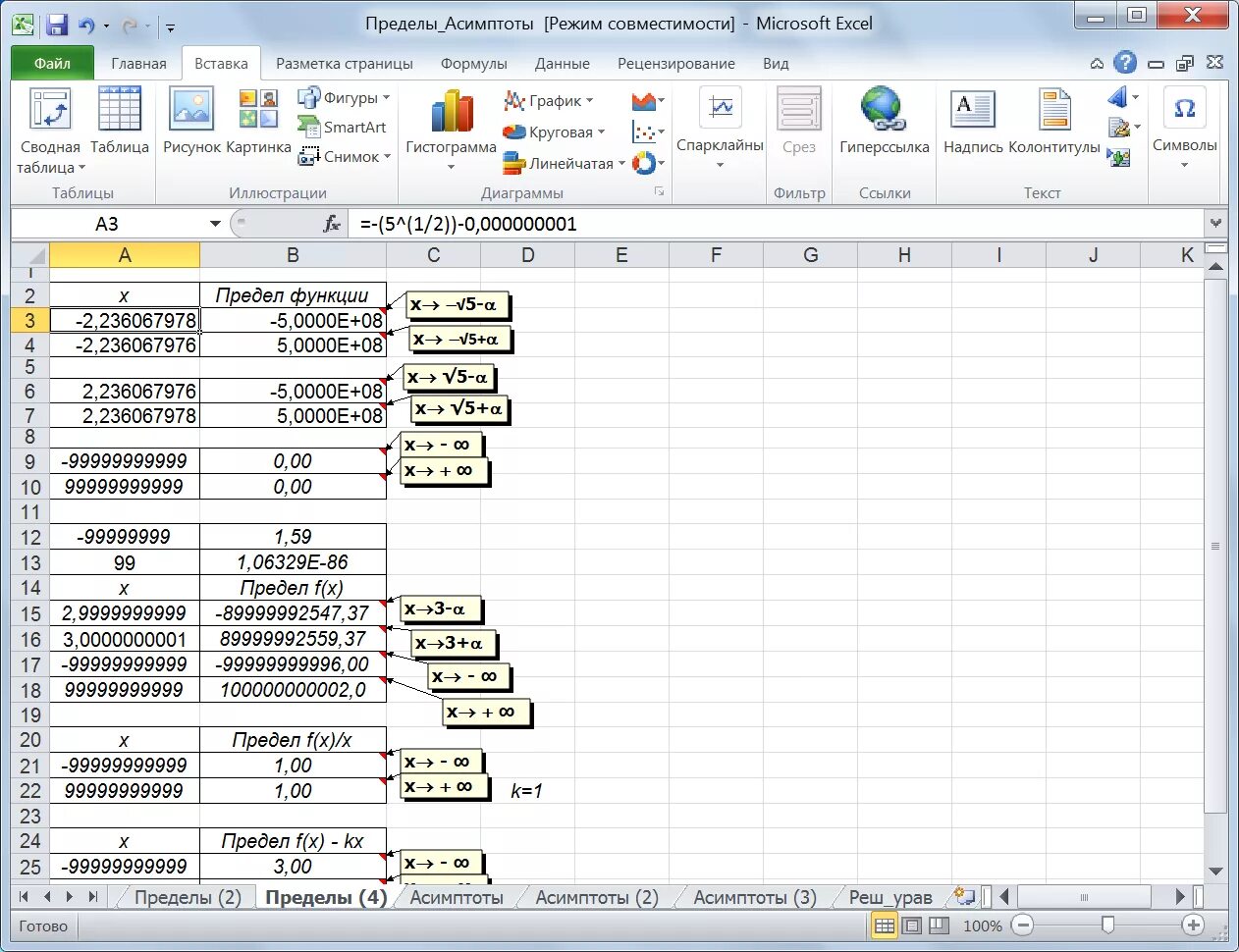Open the График line chart dropdown

[549, 101]
